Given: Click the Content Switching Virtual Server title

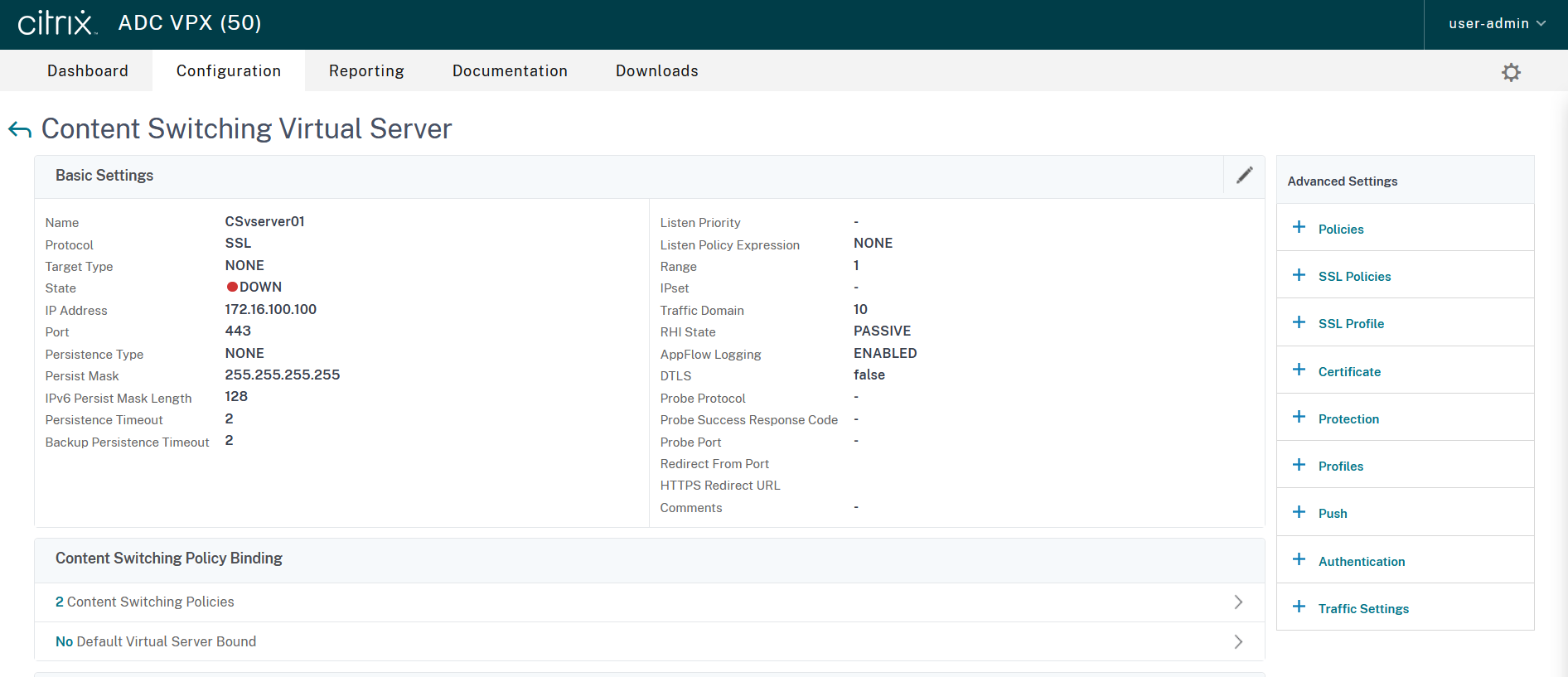Looking at the screenshot, I should click(x=247, y=129).
